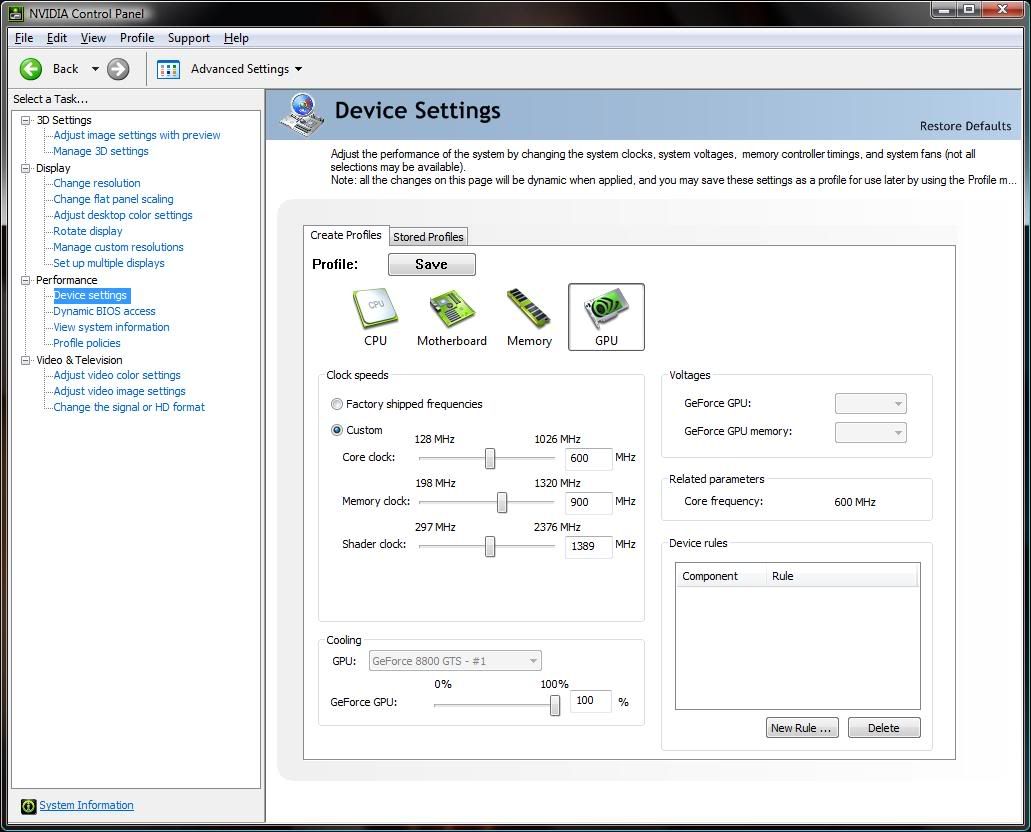Open the GeForce GPU memory voltage dropdown

[x=871, y=432]
